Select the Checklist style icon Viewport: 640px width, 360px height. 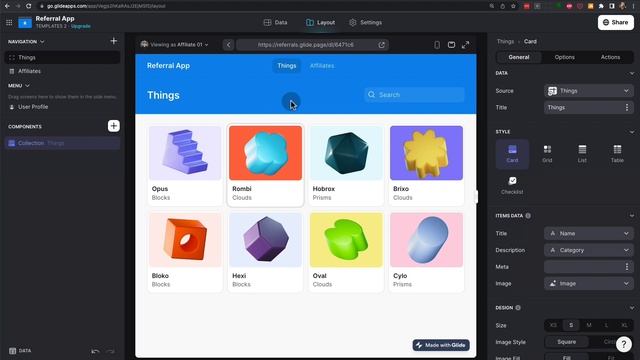512,185
